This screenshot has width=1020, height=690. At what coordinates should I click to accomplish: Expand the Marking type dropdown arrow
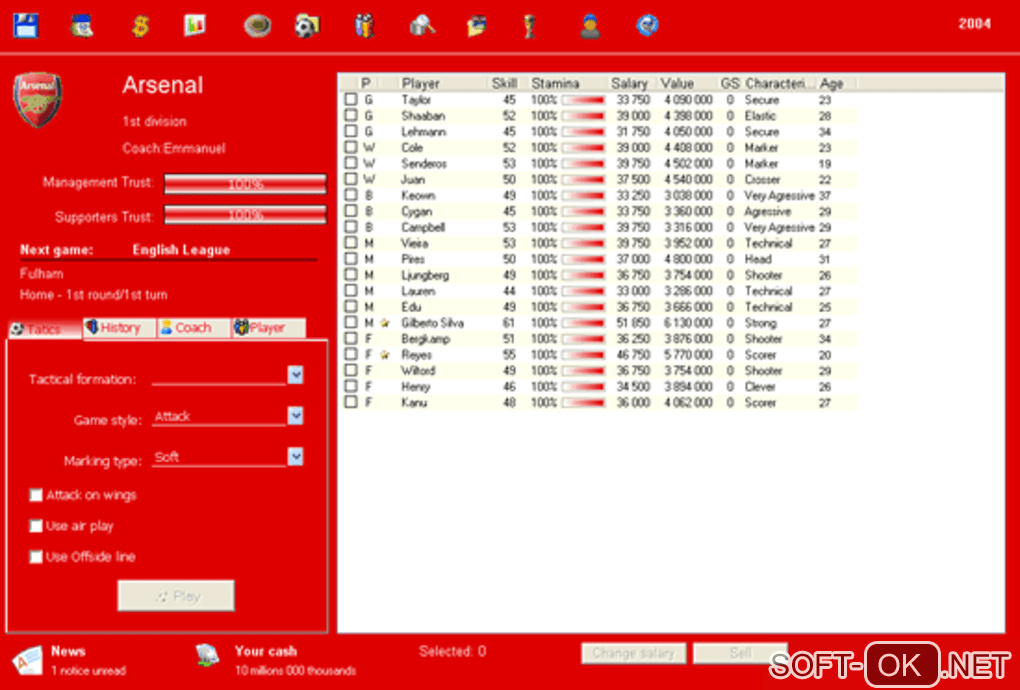pyautogui.click(x=295, y=457)
